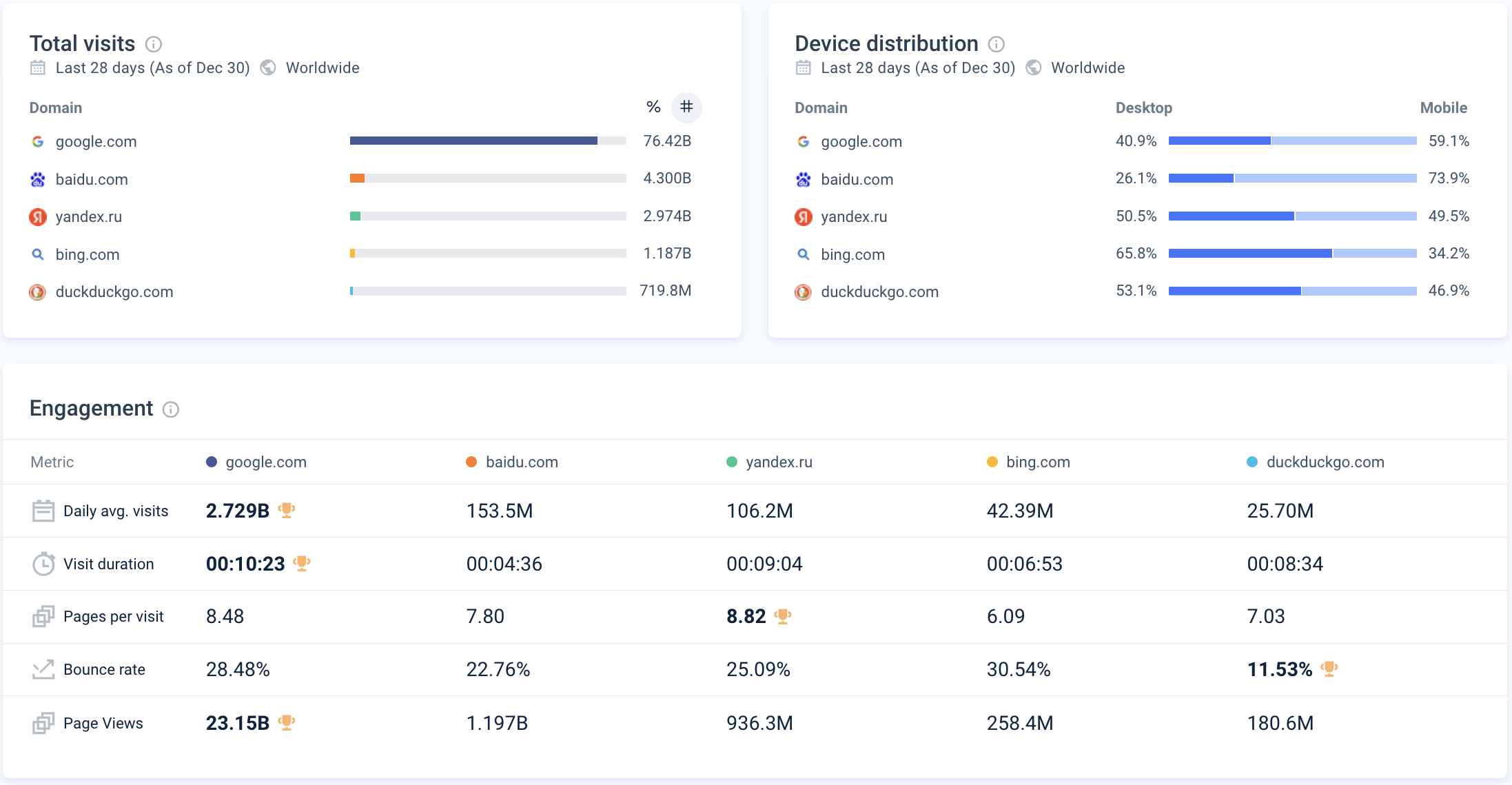Click the Total visits info icon

point(154,44)
